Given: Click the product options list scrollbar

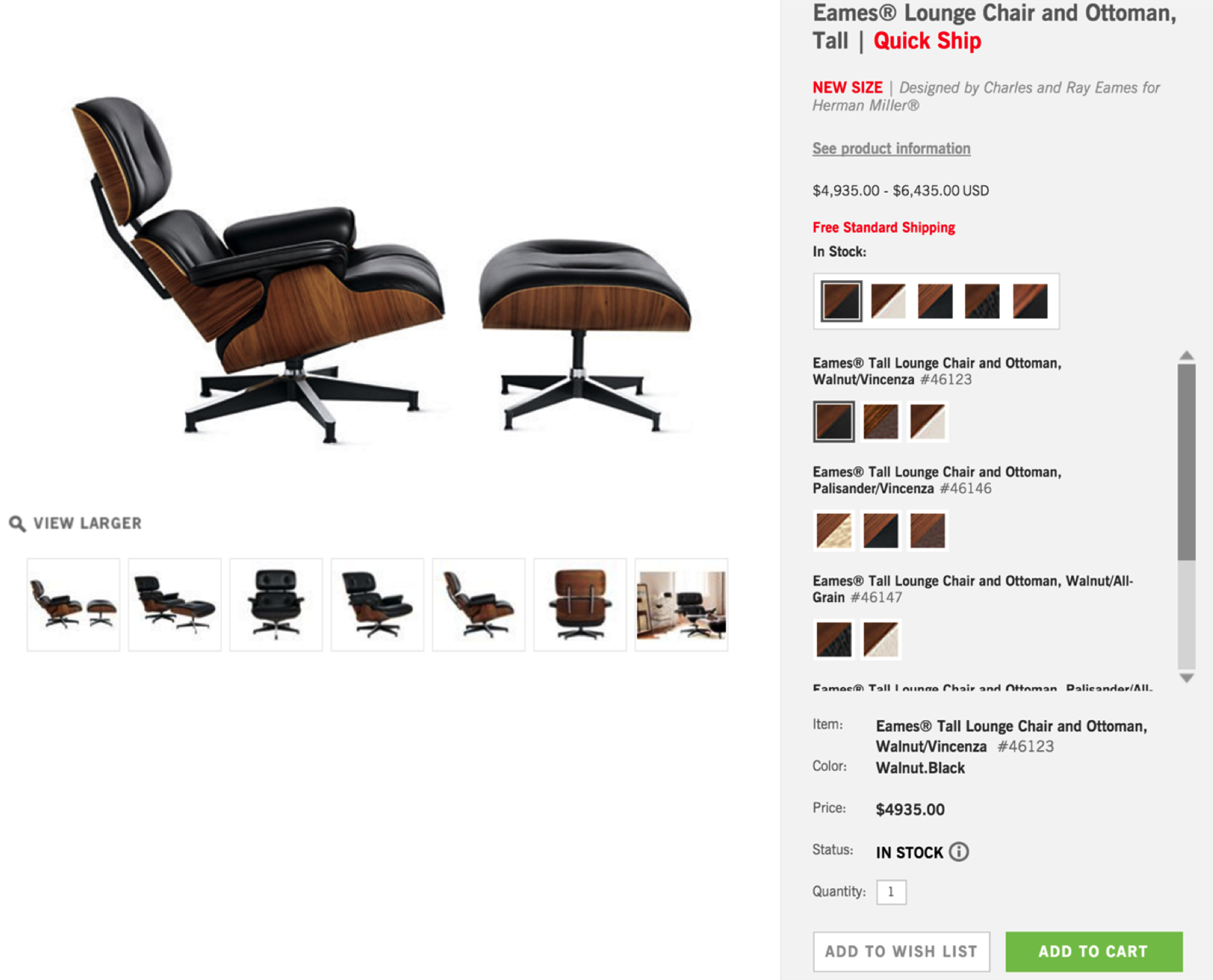Looking at the screenshot, I should 1187,462.
